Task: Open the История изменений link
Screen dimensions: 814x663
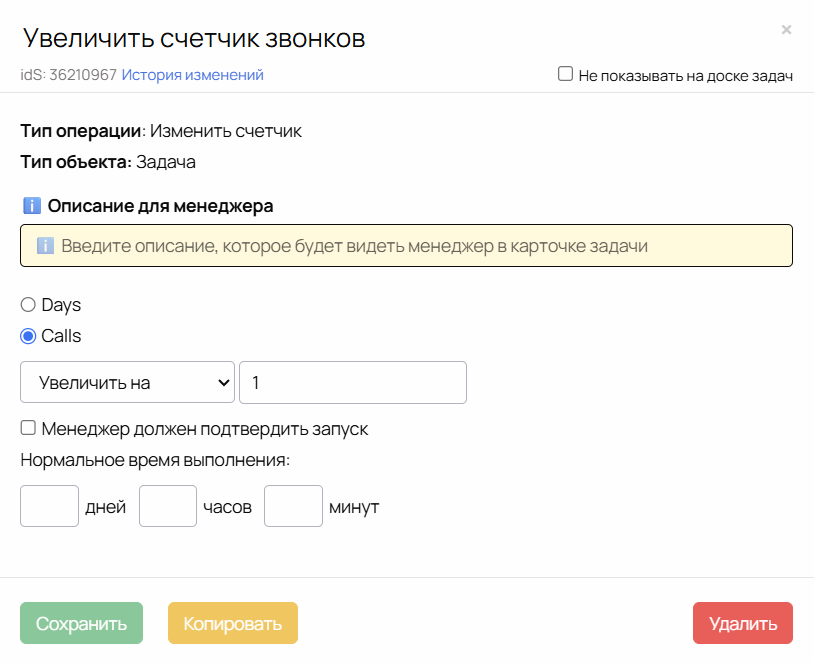Action: 193,75
